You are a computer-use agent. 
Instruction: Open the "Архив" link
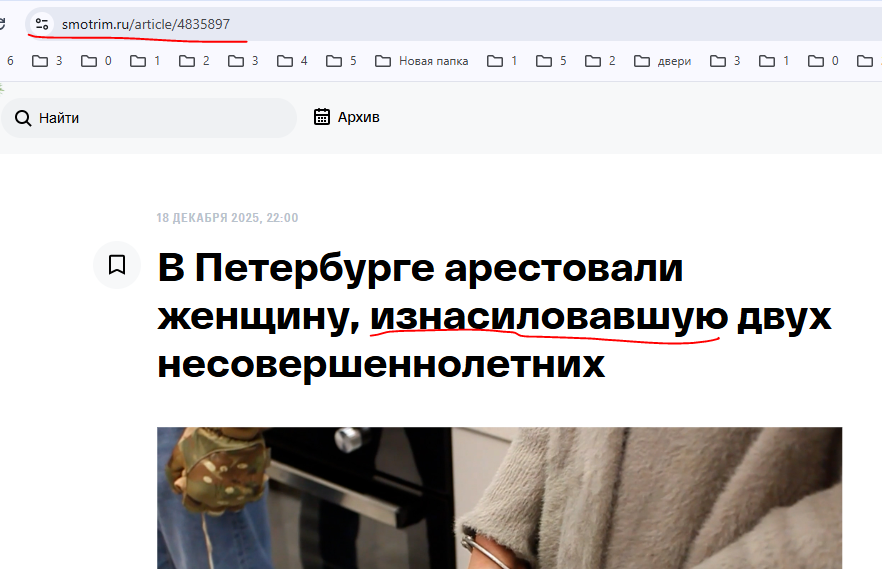pos(358,117)
